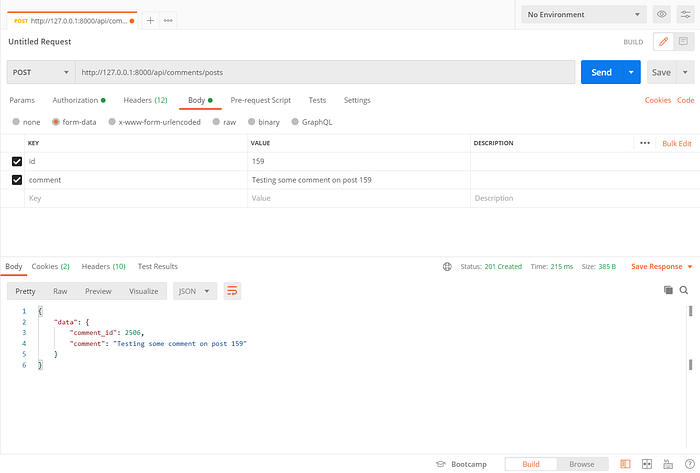Open the Tests tab
Viewport: 700px width, 473px height.
pos(317,100)
